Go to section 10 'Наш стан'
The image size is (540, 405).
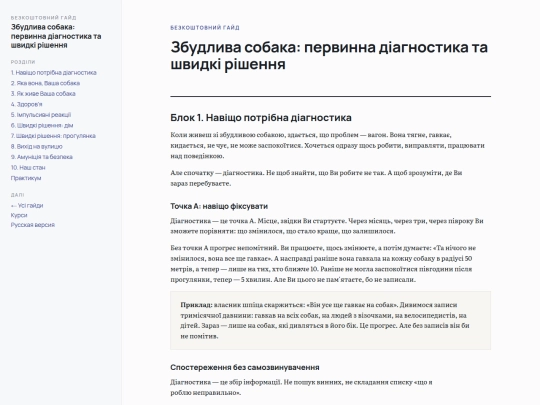28,167
